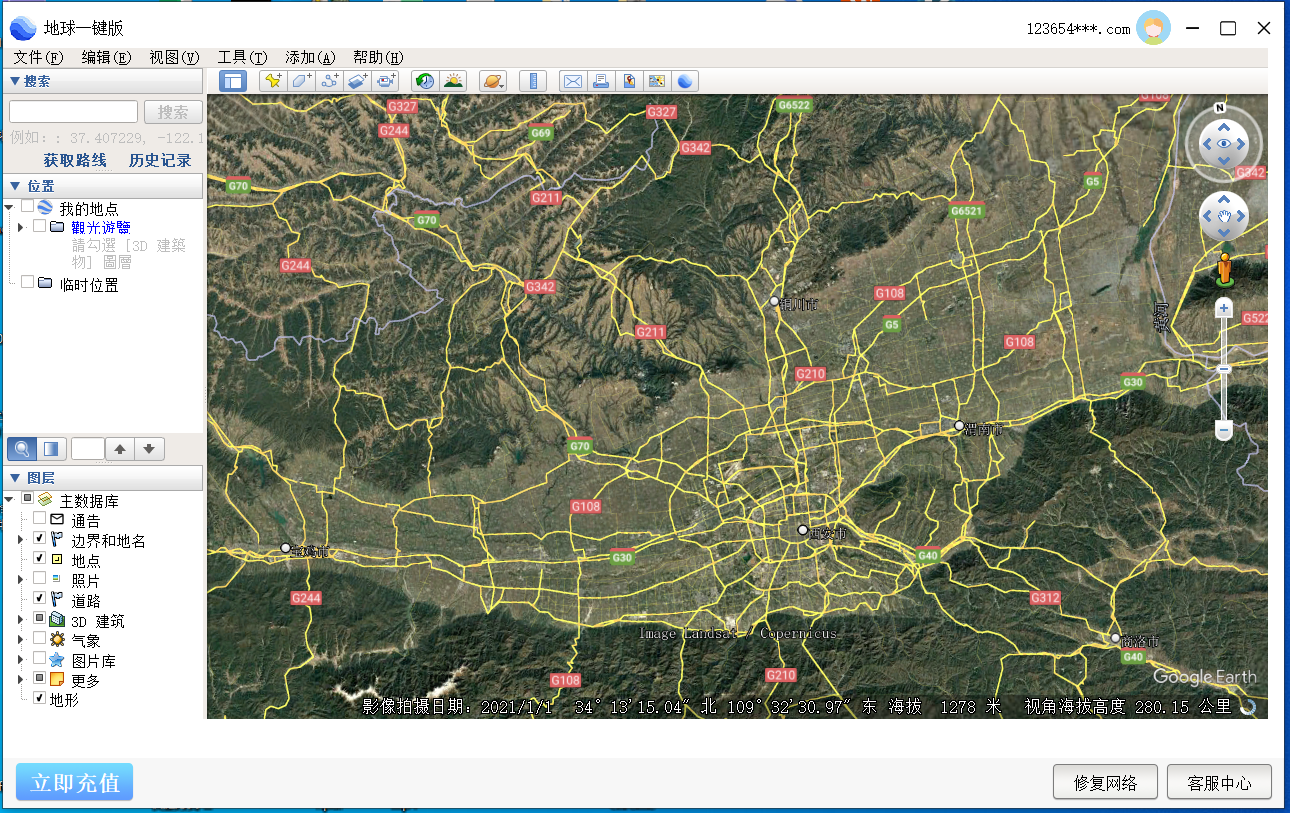Click the small field beside the transparency icon
Viewport: 1290px width, 813px height.
coord(88,449)
